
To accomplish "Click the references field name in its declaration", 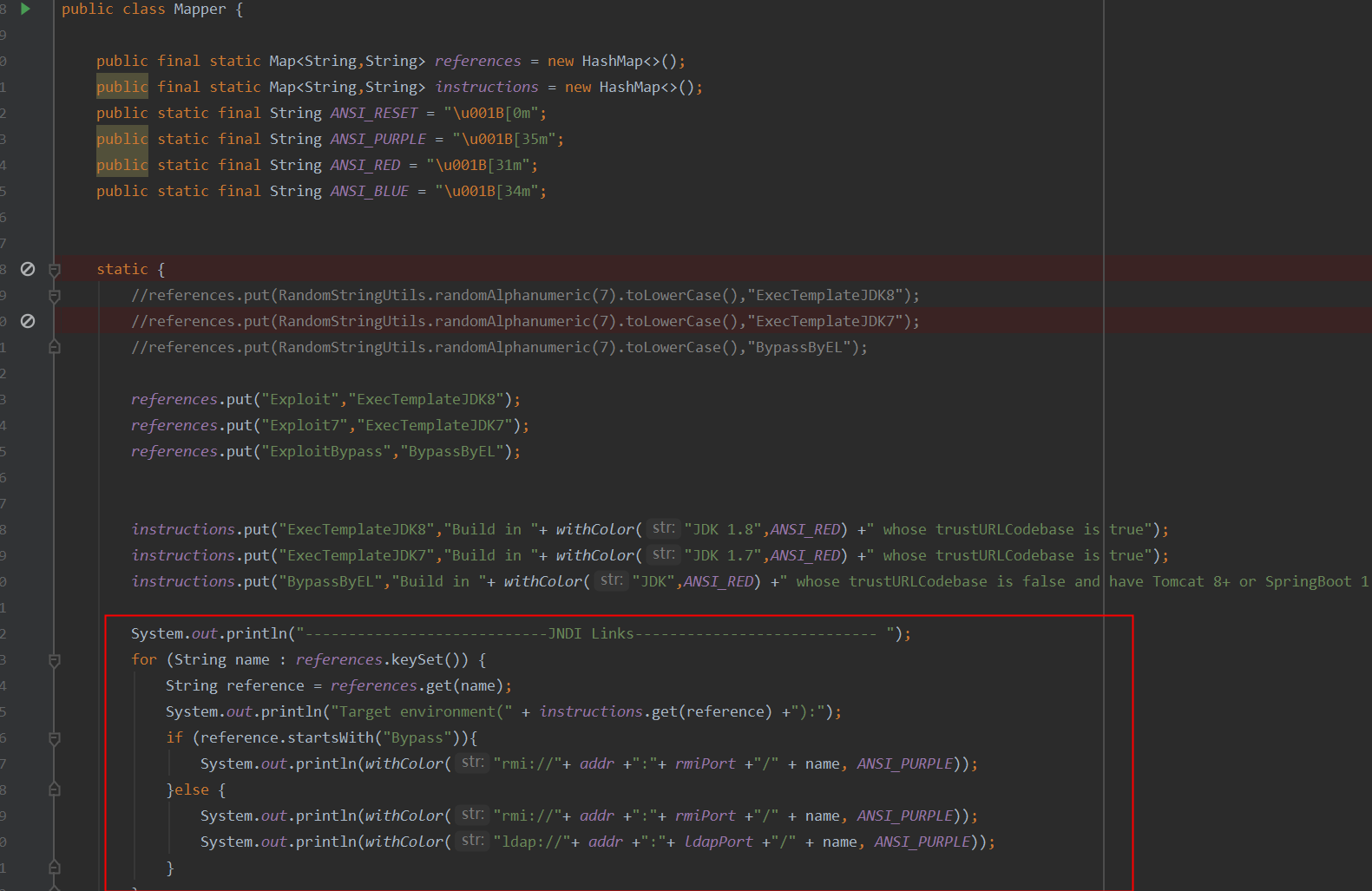I will tap(478, 62).
